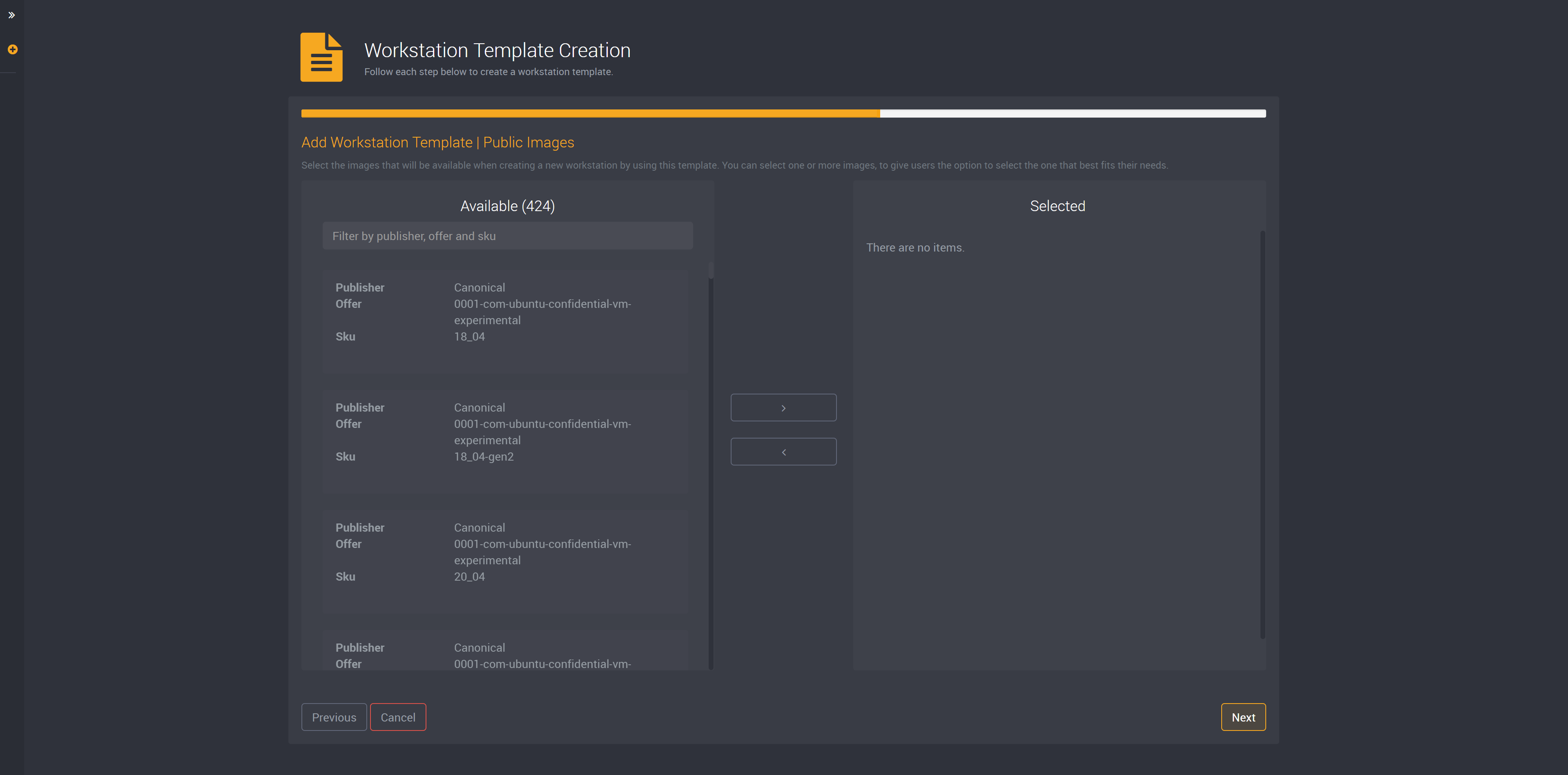Click the 'Add Workstation Template | Public Images' heading
The image size is (1568, 775).
[x=438, y=143]
